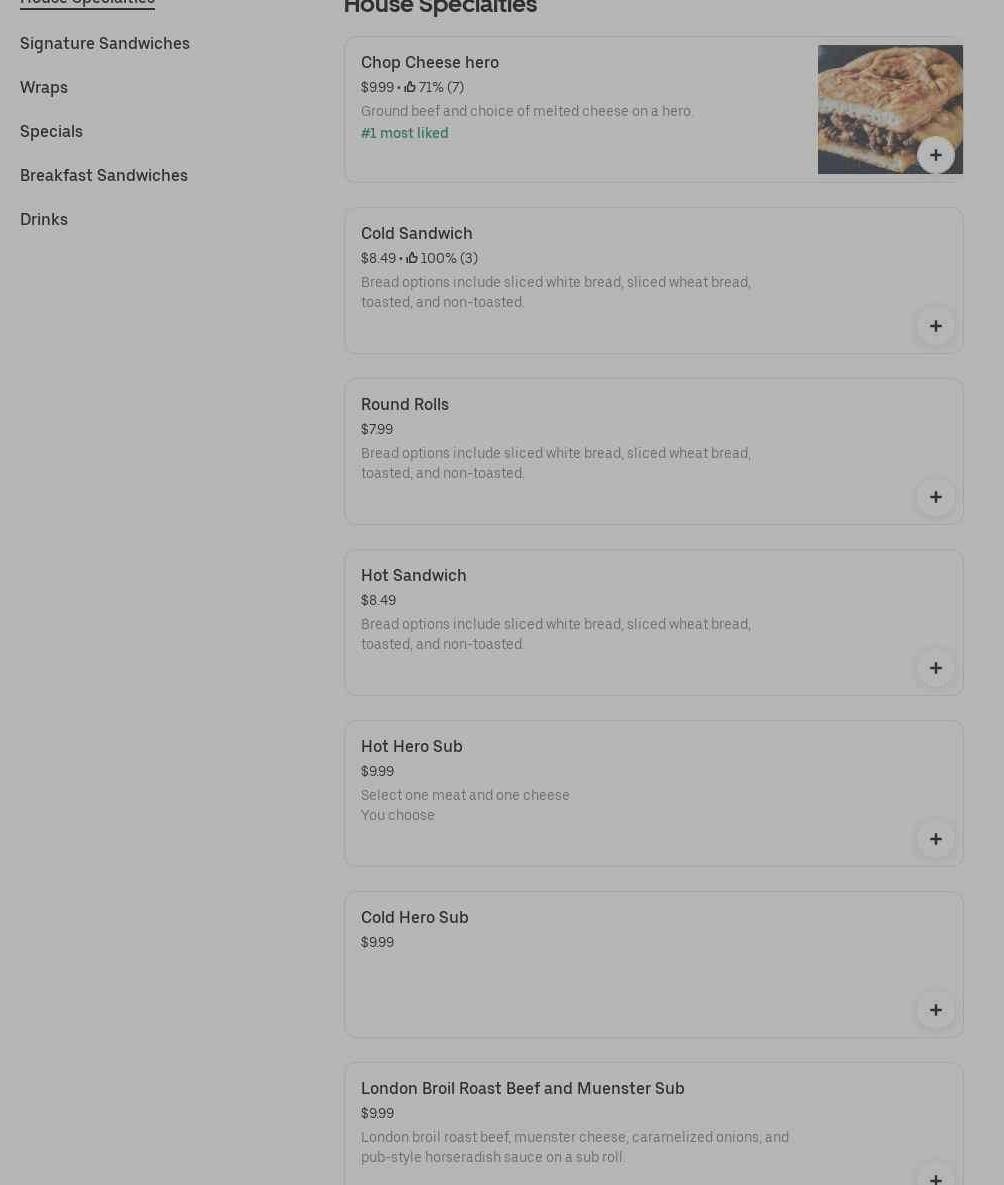
Task: Add Hot Sandwich using plus button
Action: [936, 668]
